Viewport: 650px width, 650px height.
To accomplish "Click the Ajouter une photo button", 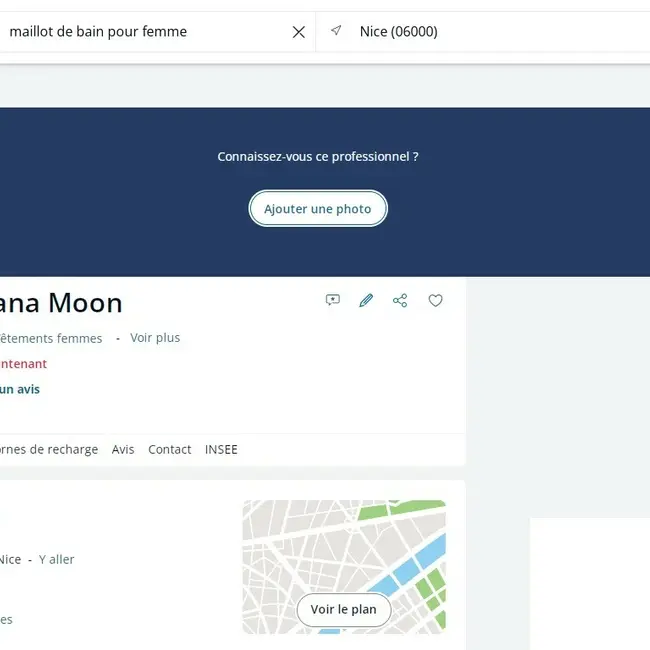I will pos(318,209).
